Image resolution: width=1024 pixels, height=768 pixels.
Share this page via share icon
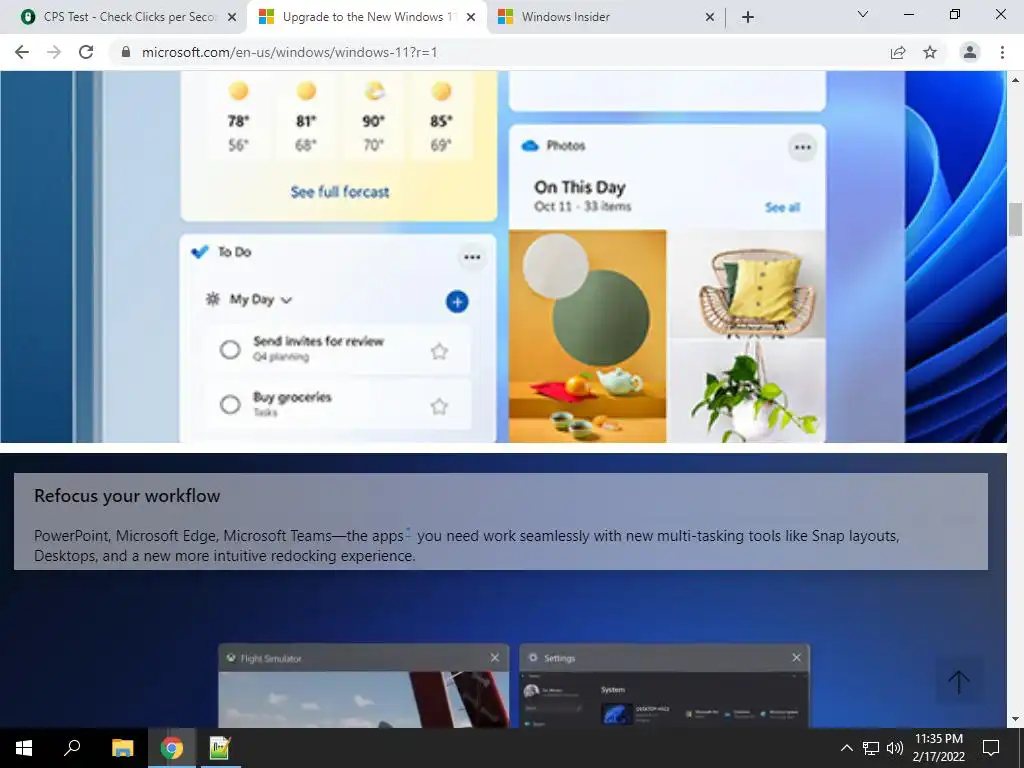click(898, 52)
